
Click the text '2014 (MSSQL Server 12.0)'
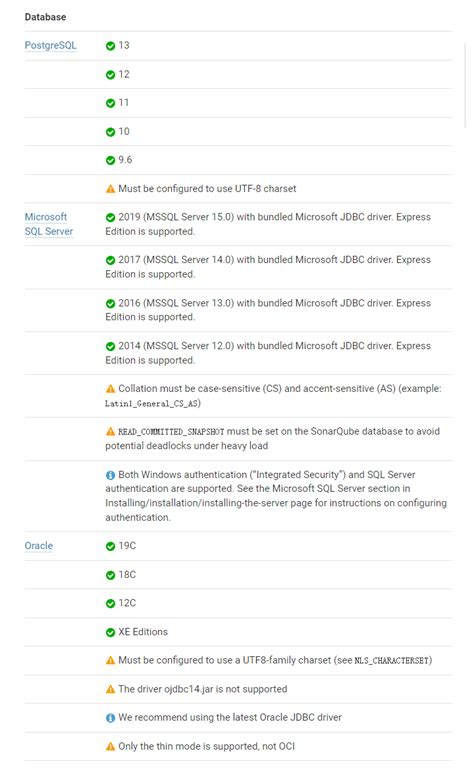point(176,346)
